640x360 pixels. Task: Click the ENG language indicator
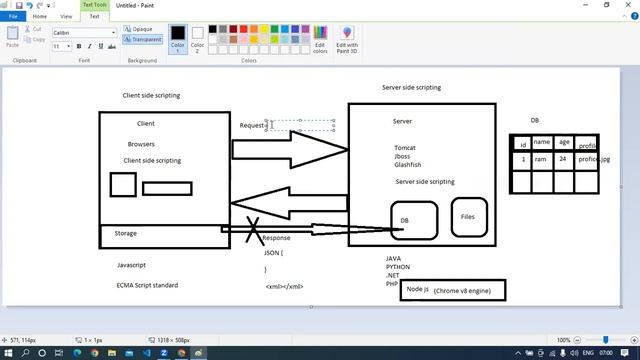click(x=588, y=353)
